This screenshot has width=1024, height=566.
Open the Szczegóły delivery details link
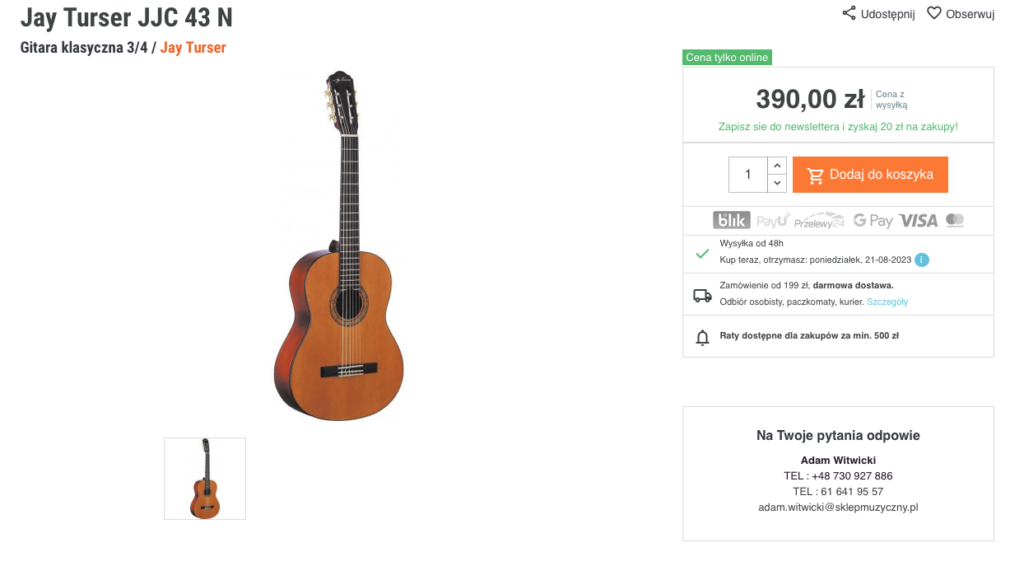tap(887, 302)
